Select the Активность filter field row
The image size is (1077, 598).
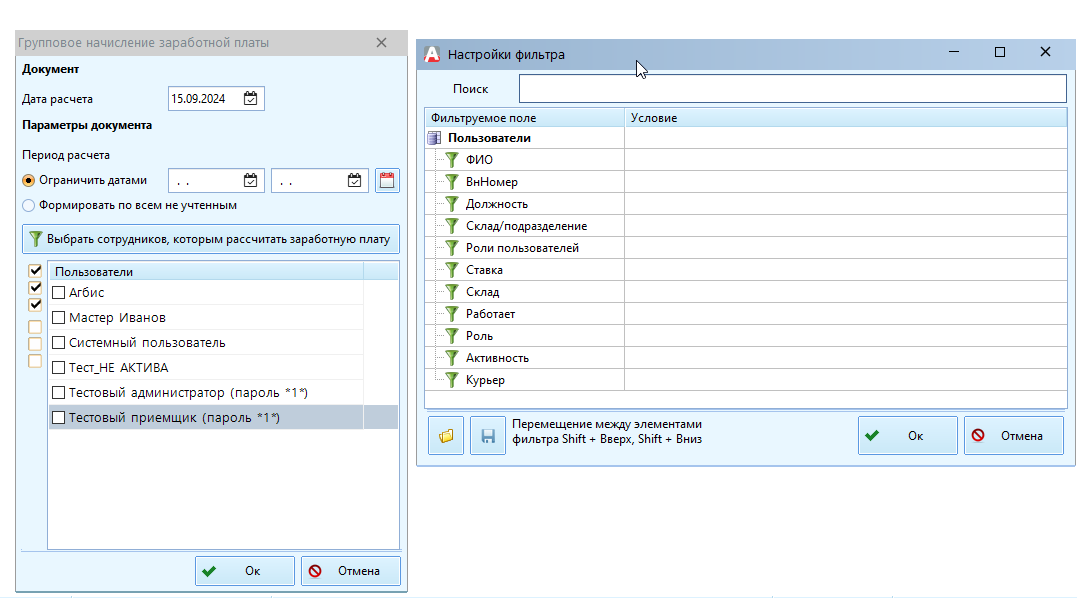pyautogui.click(x=497, y=358)
